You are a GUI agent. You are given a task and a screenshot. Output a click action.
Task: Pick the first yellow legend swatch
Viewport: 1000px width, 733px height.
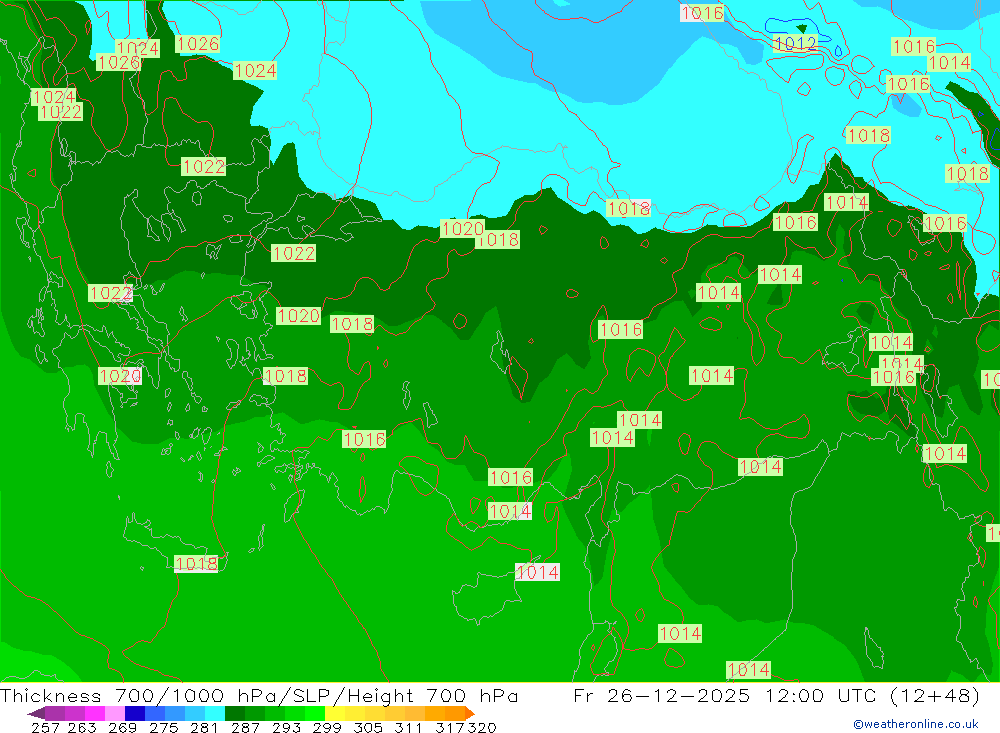tap(335, 713)
